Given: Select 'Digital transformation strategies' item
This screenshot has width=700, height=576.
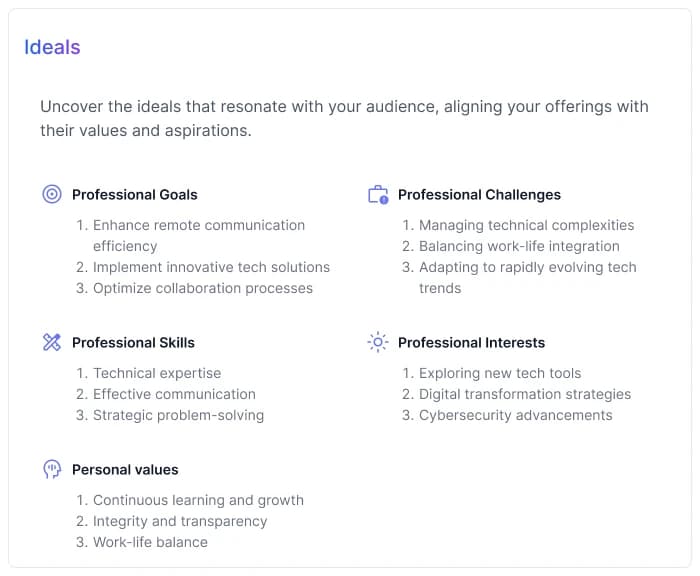Looking at the screenshot, I should tap(525, 394).
